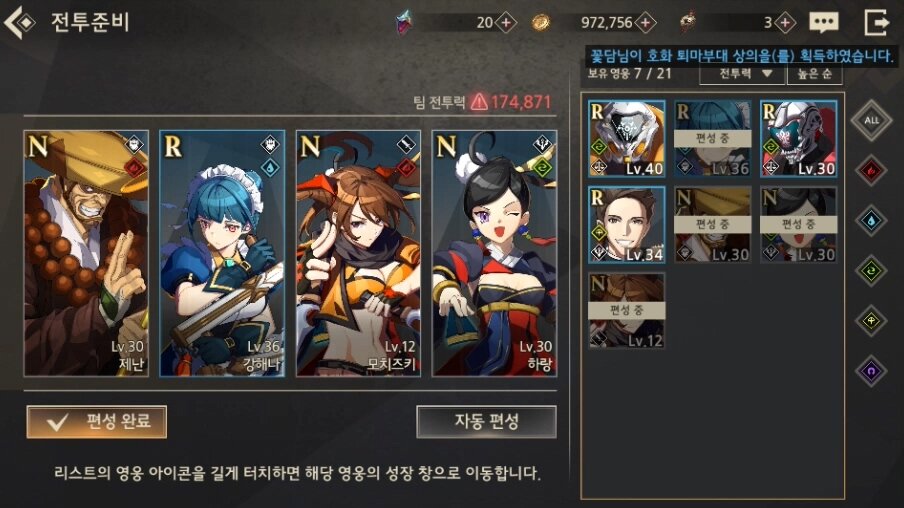
Task: Tap the exit door icon
Action: [x=877, y=22]
